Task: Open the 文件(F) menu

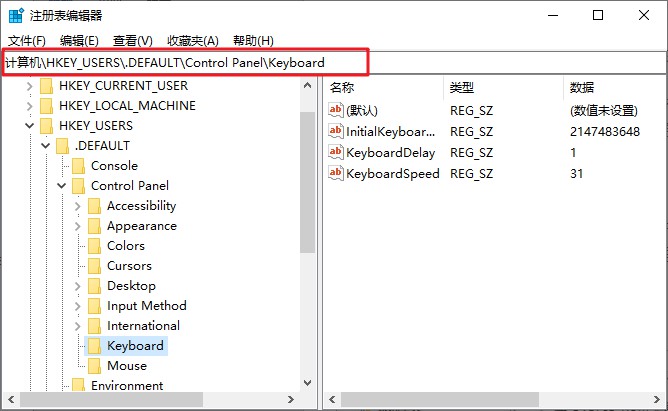Action: (x=27, y=41)
